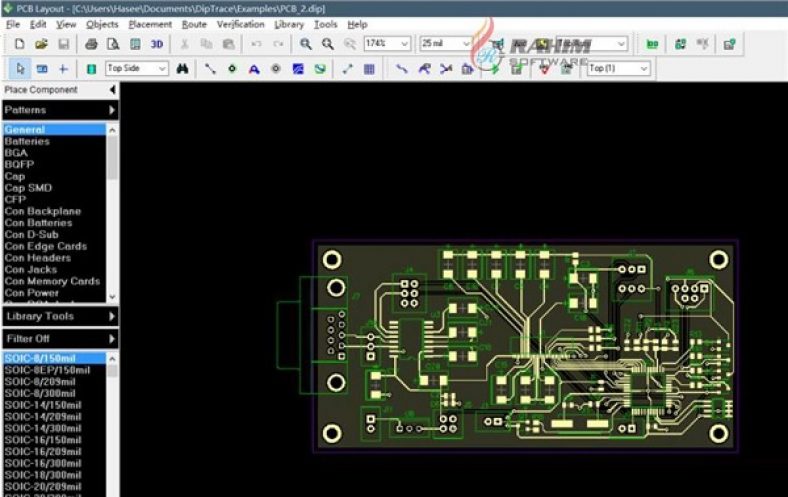Screen dimensions: 788x497
Task: Click the pattern list scrollbar up arrow
Action: pyautogui.click(x=112, y=358)
